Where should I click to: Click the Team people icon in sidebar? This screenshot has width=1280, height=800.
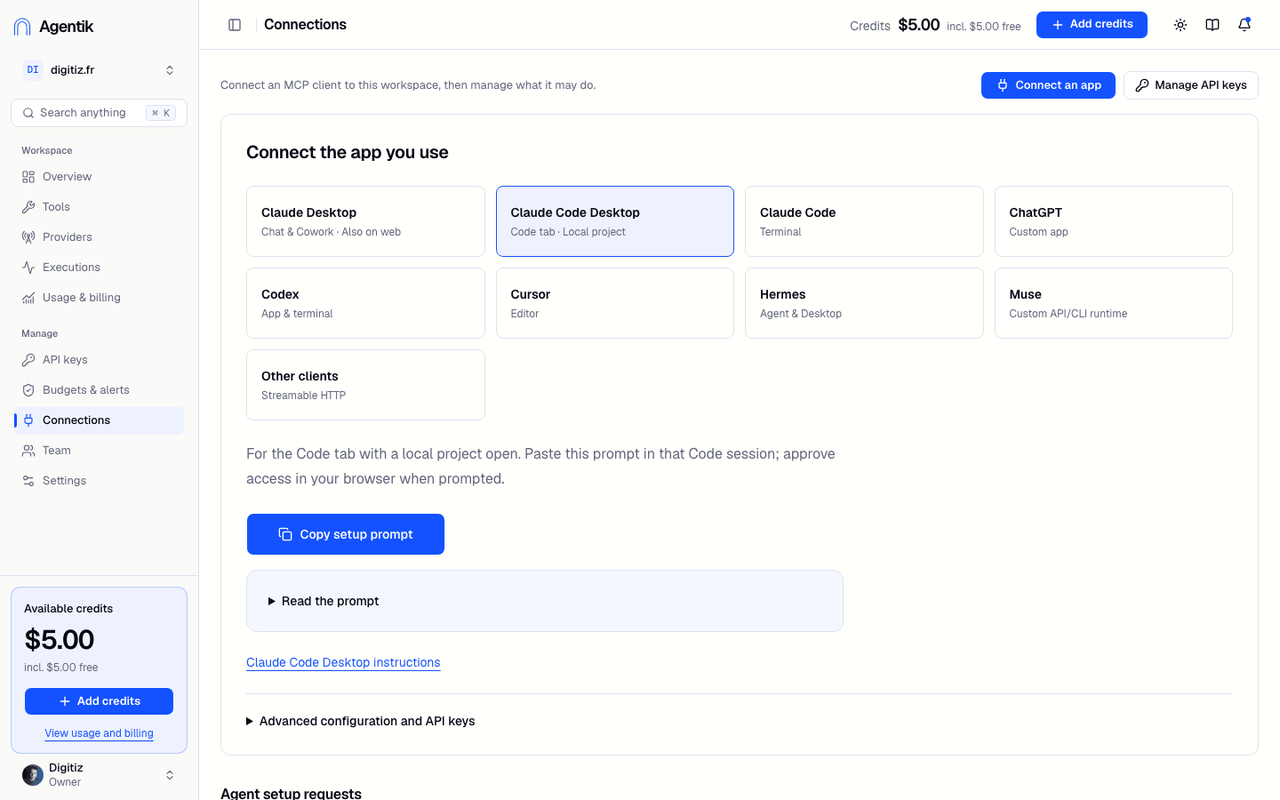(28, 450)
